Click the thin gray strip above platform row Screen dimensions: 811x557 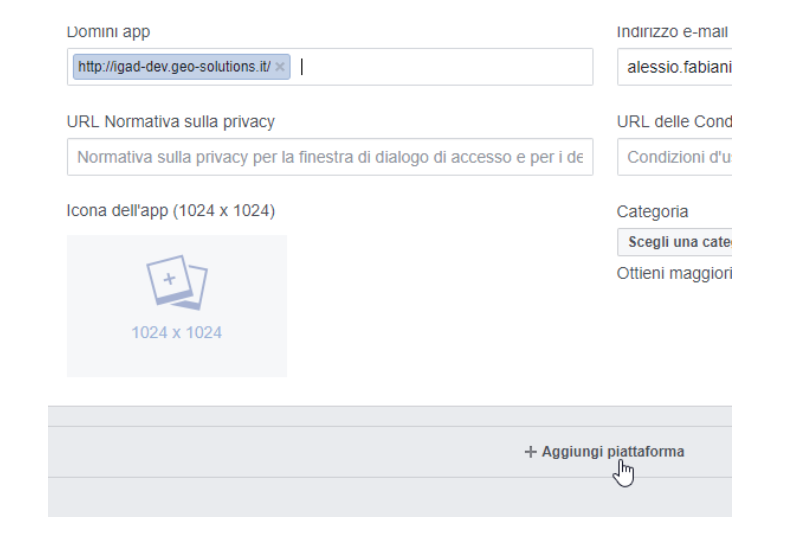(x=390, y=416)
